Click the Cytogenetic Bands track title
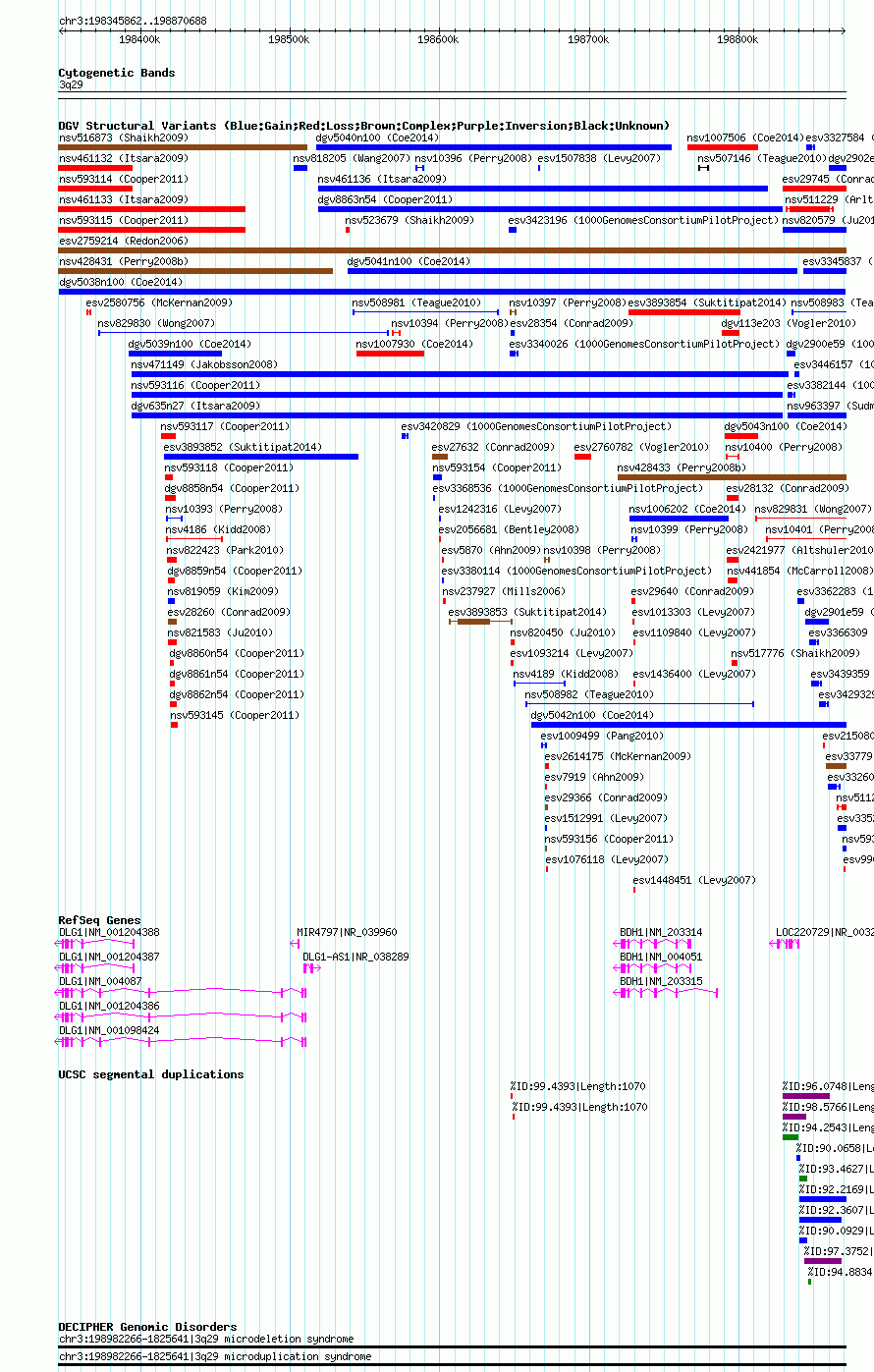874x1372 pixels. click(116, 73)
